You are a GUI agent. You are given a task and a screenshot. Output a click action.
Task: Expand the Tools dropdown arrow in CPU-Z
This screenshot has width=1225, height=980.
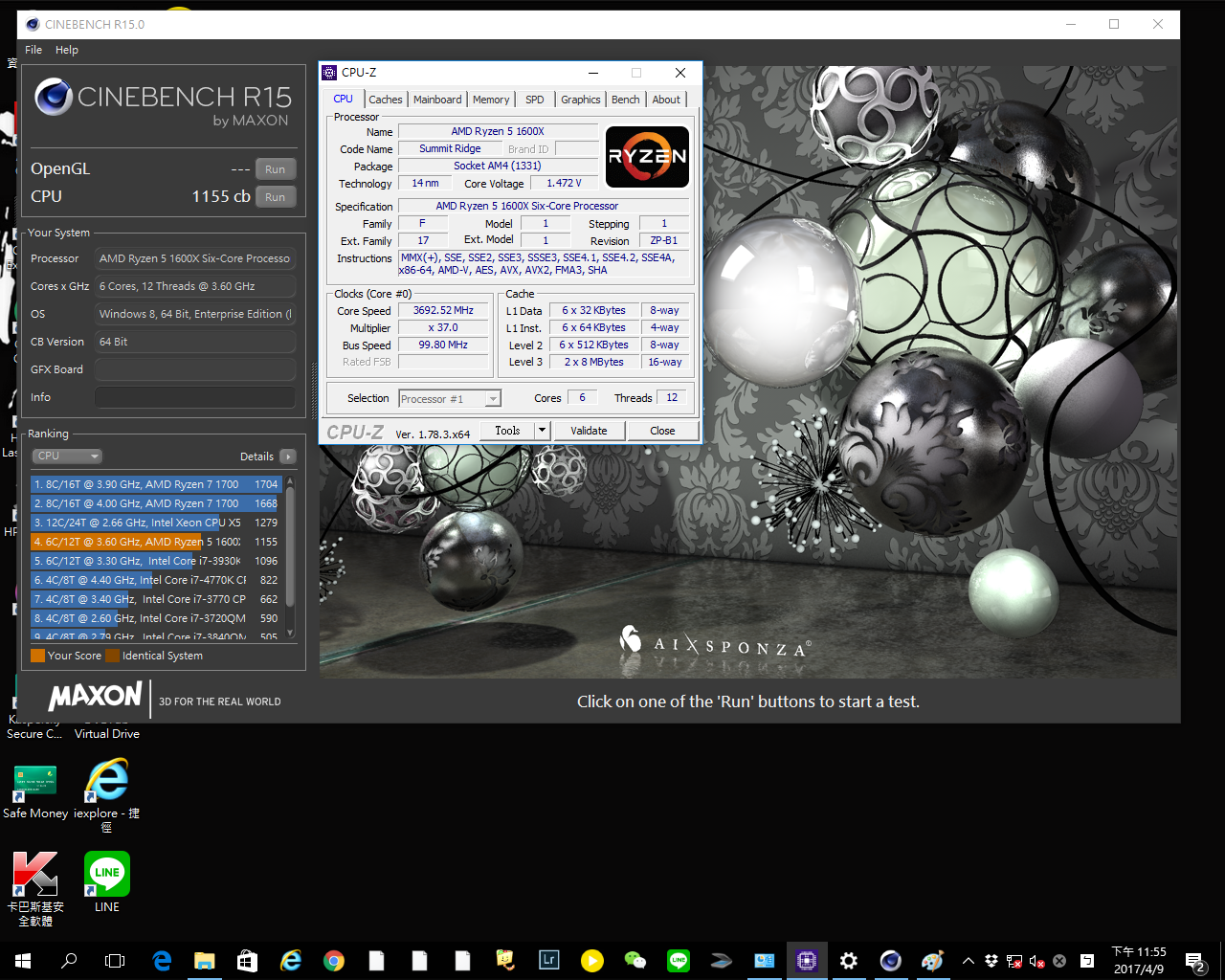(542, 431)
